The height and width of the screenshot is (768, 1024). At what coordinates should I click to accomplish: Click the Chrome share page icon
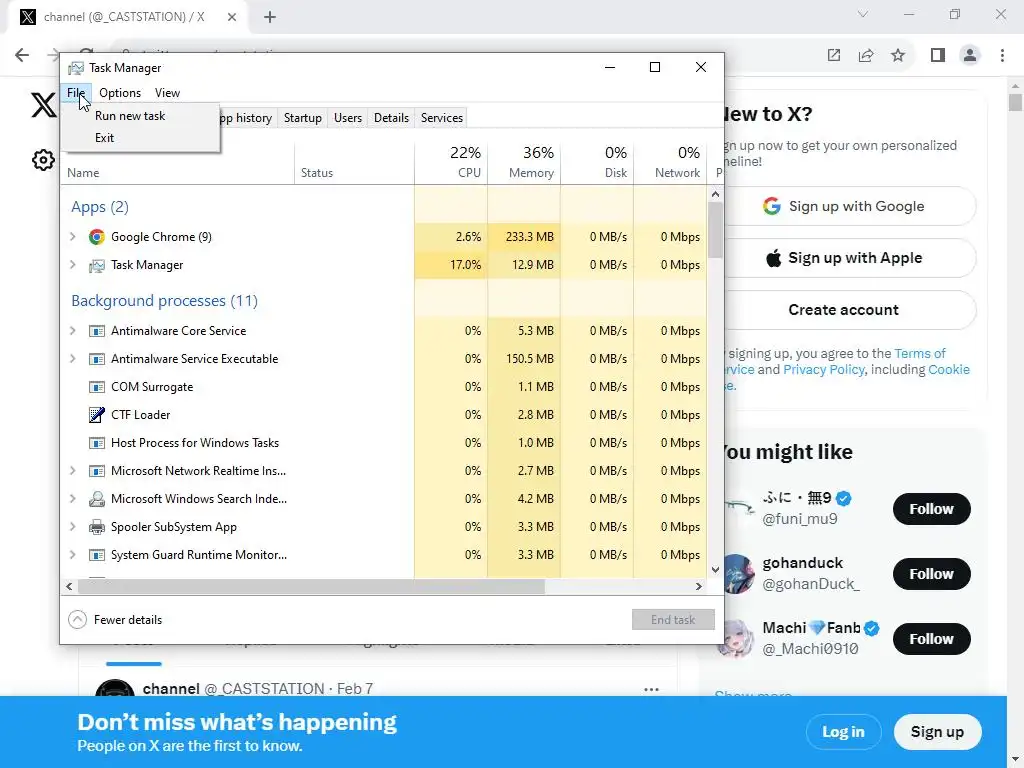866,56
